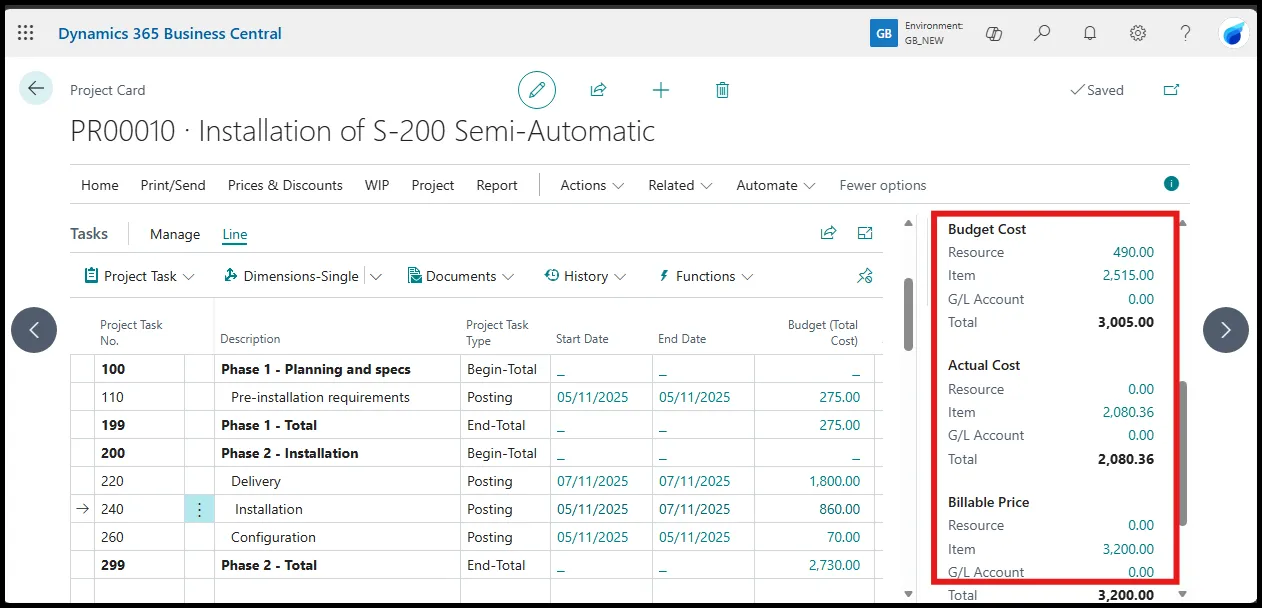Viewport: 1262px width, 608px height.
Task: Click Billable Price Item value 3,200.00
Action: point(1128,549)
